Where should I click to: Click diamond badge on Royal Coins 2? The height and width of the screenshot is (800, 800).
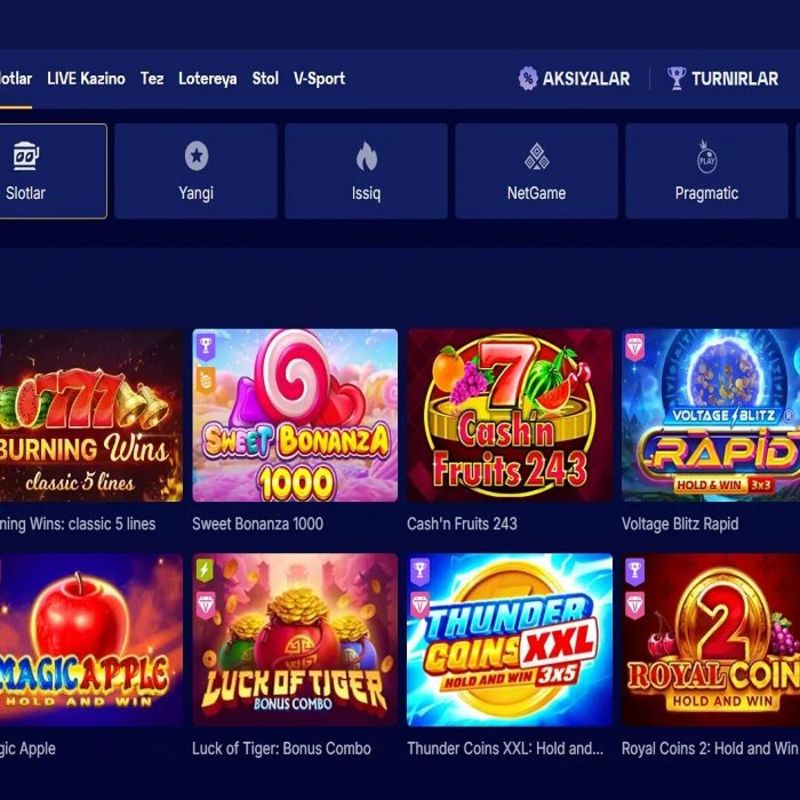coord(635,606)
